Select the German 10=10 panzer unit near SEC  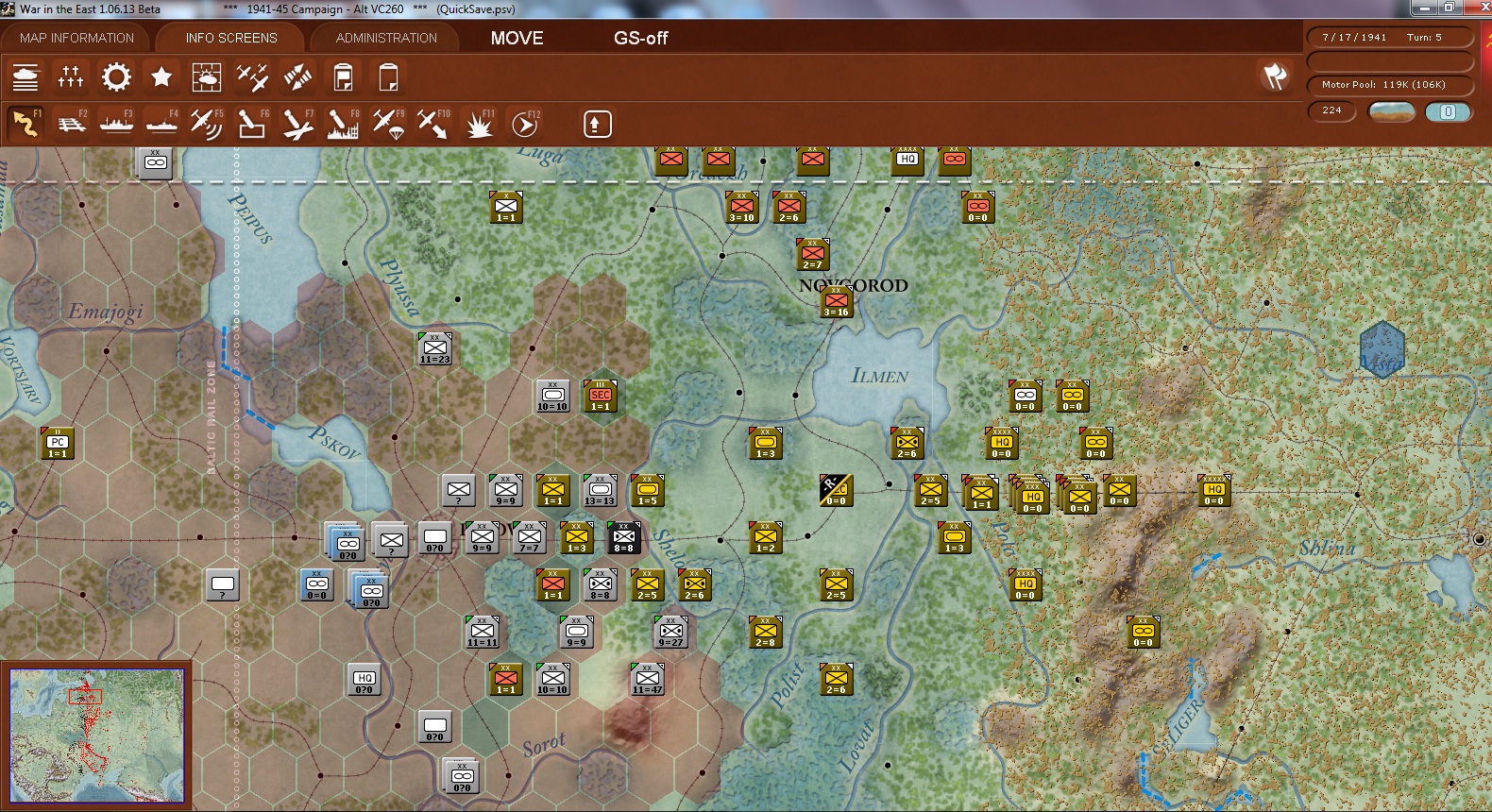553,396
